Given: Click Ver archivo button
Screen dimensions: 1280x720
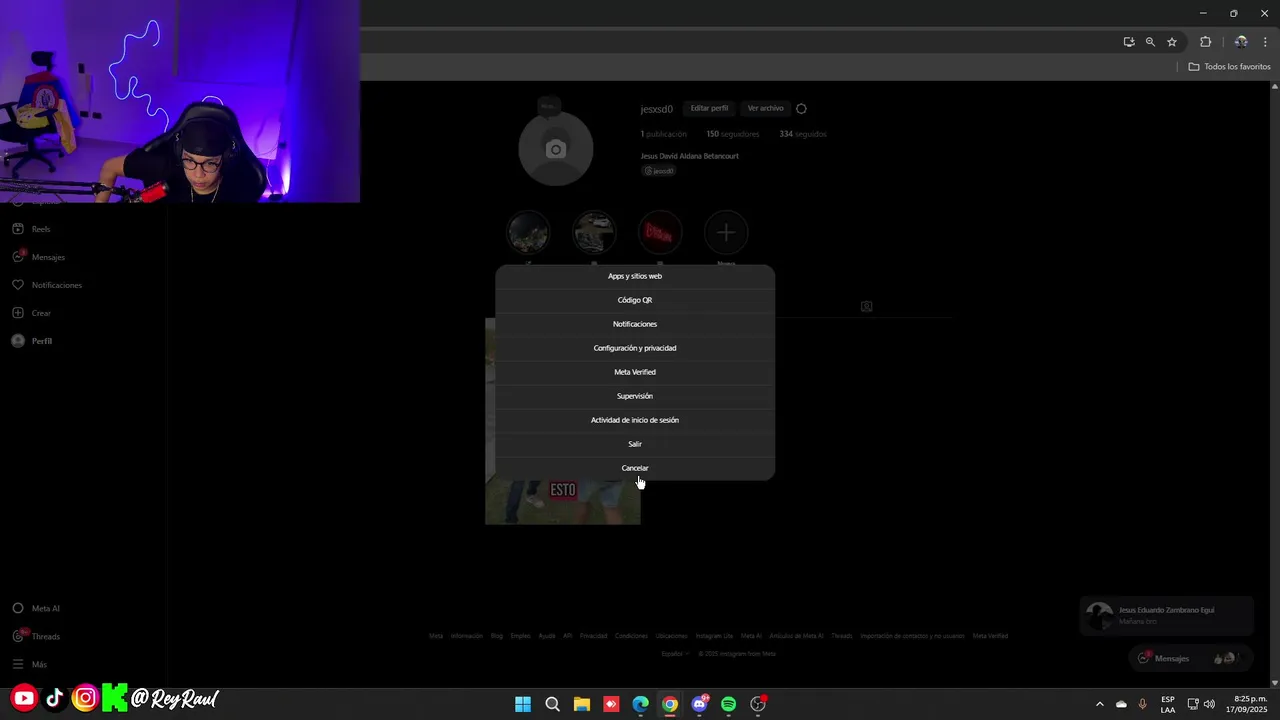Looking at the screenshot, I should click(765, 108).
